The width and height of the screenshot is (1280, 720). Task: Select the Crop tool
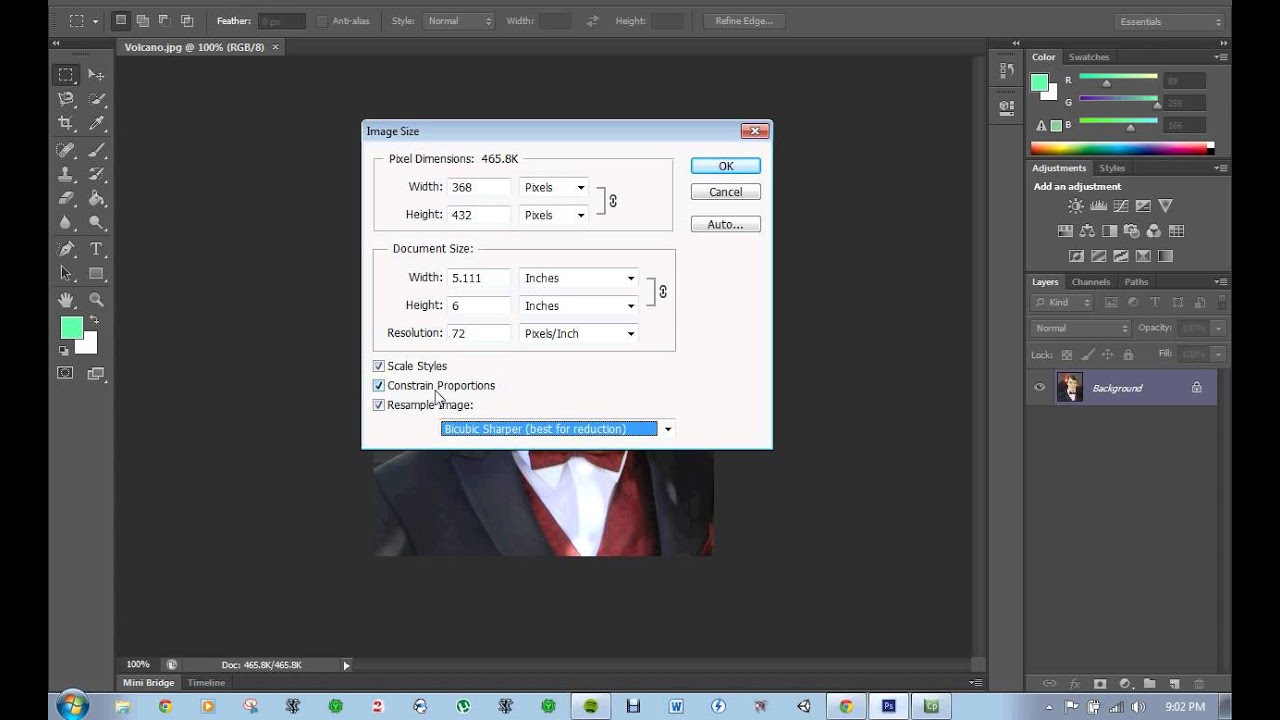pos(66,123)
